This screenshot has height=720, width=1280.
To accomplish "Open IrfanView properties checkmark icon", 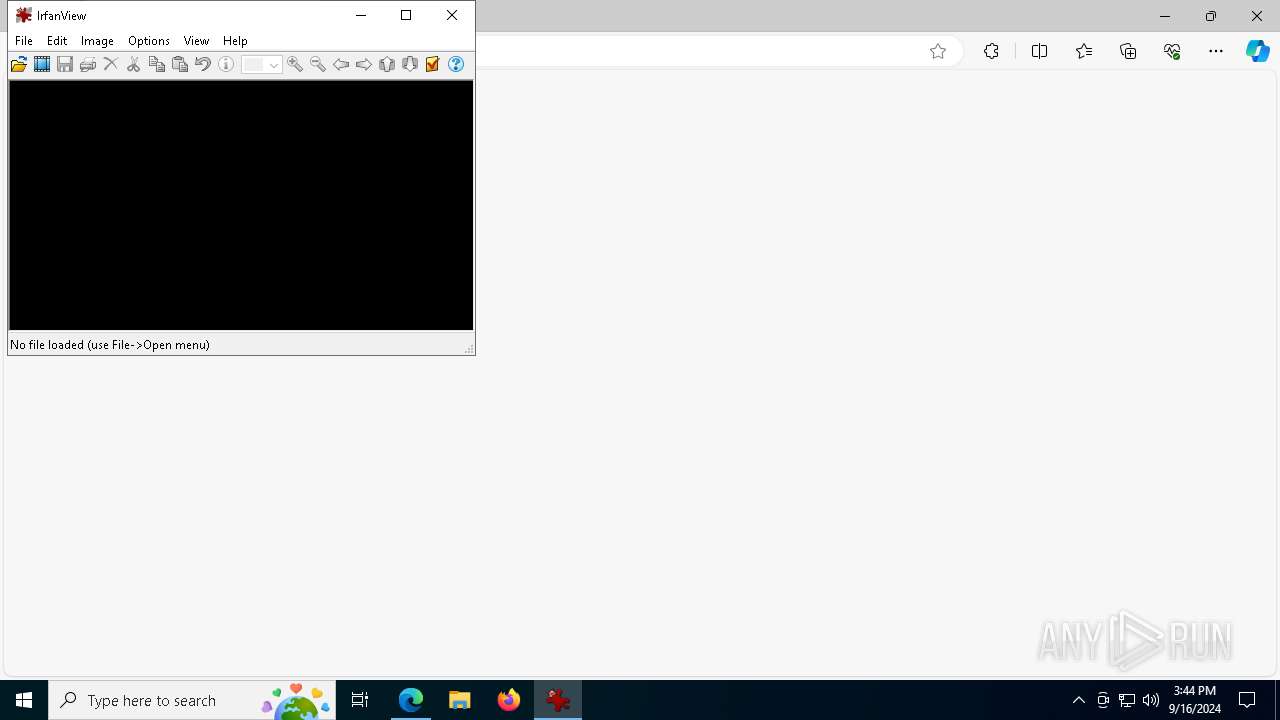I will point(433,64).
